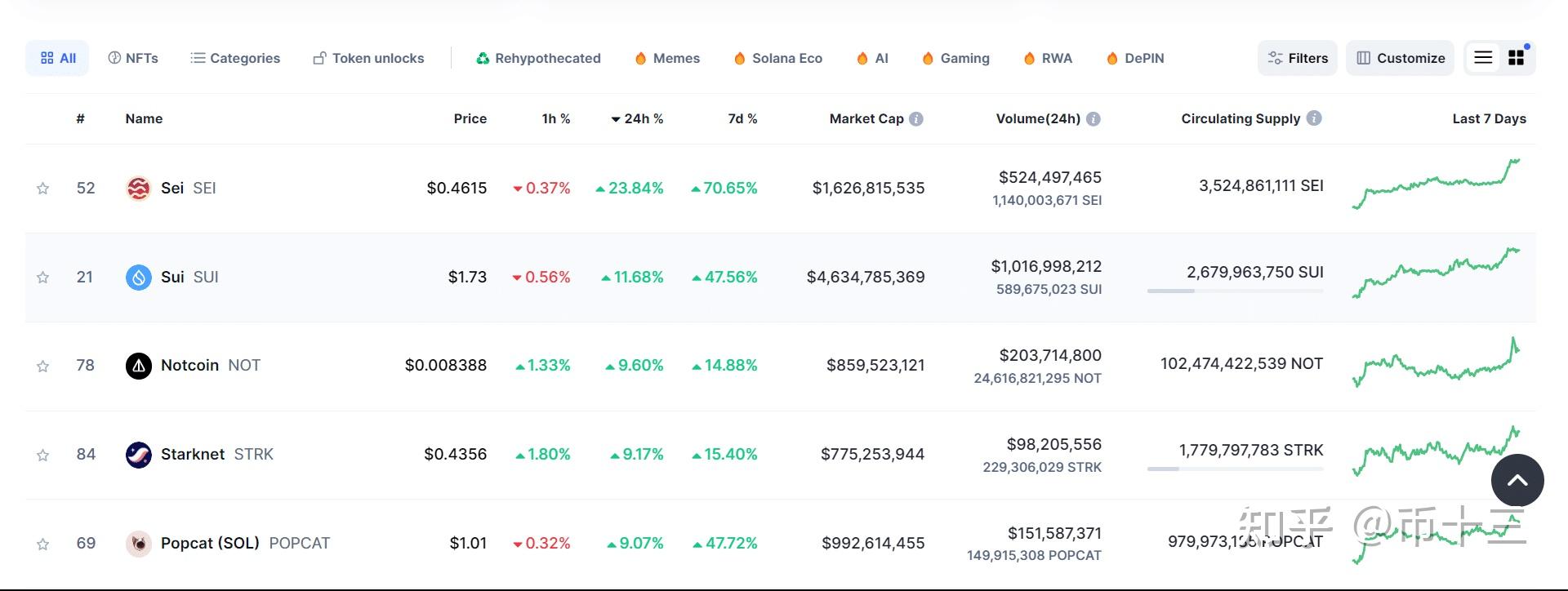Click the Volume(24h) info icon
This screenshot has height=591, width=1568.
coord(1094,119)
